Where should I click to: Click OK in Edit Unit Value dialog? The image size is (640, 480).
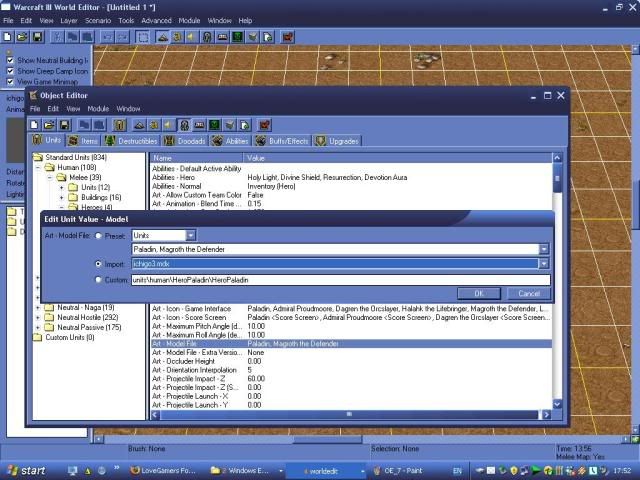[479, 293]
